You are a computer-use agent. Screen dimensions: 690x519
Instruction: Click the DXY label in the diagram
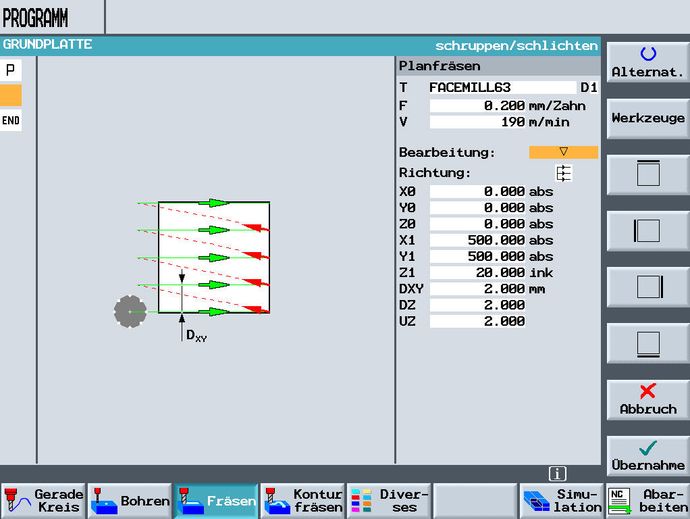coord(196,336)
